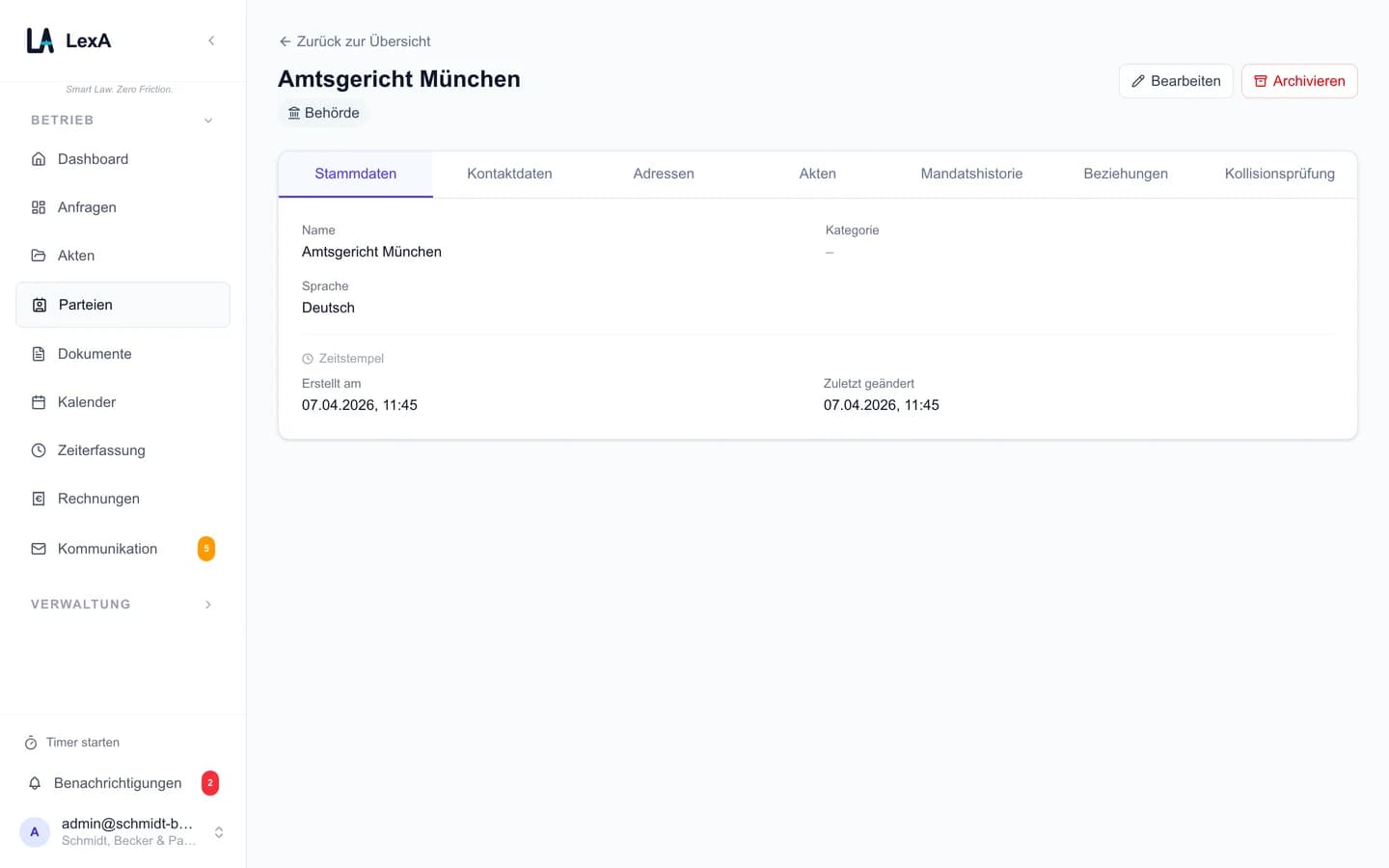Open the account switcher chevrons
Screen dimensions: 1389x868
coord(219,832)
